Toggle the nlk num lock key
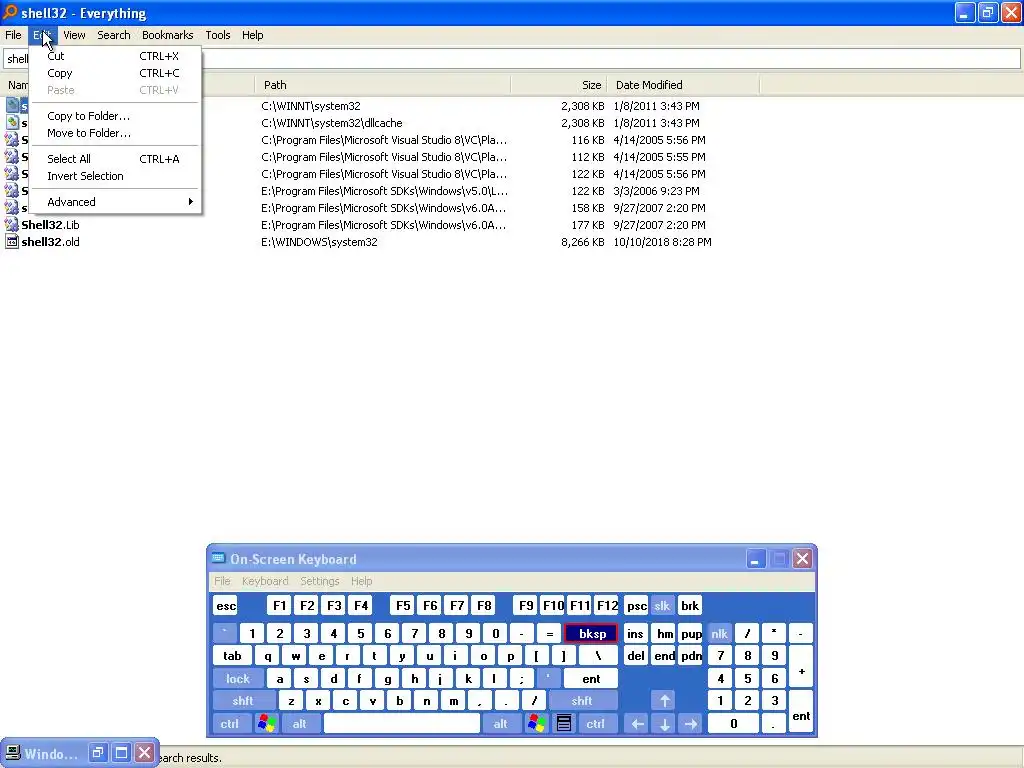Viewport: 1024px width, 768px height. [719, 633]
